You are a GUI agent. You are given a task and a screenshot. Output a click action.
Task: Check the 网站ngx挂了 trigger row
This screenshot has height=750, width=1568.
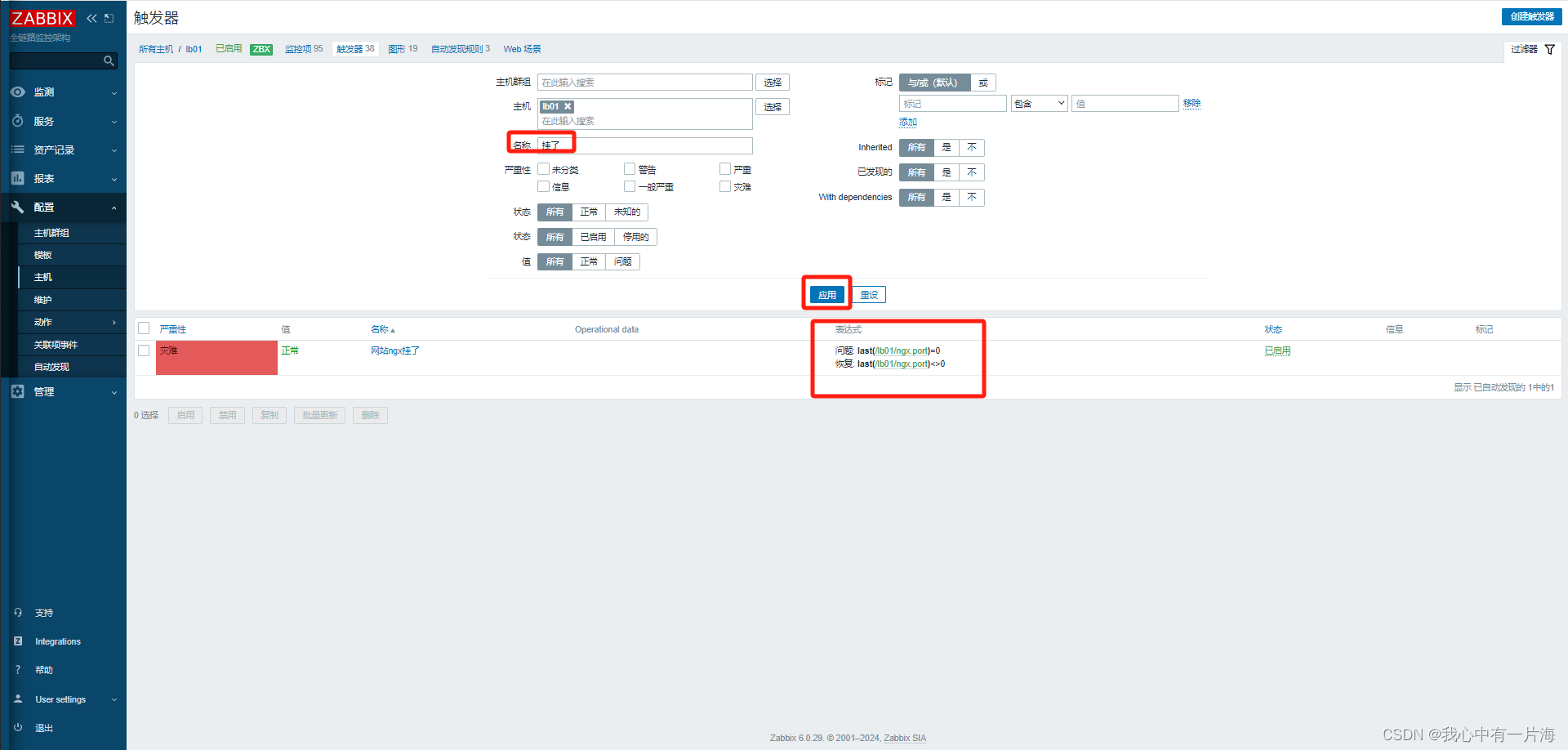tap(144, 350)
